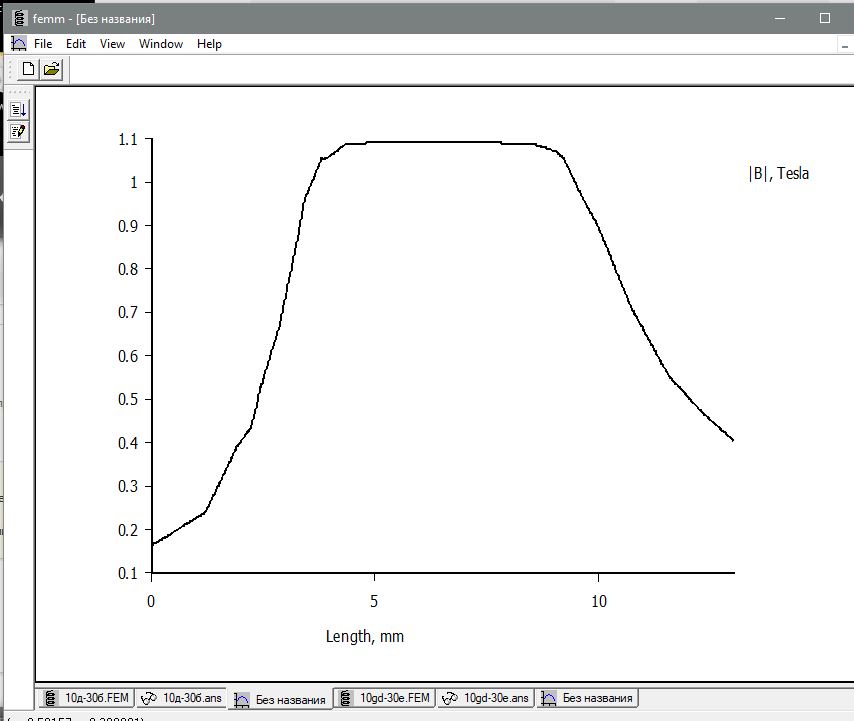Open the Edit menu

click(76, 44)
